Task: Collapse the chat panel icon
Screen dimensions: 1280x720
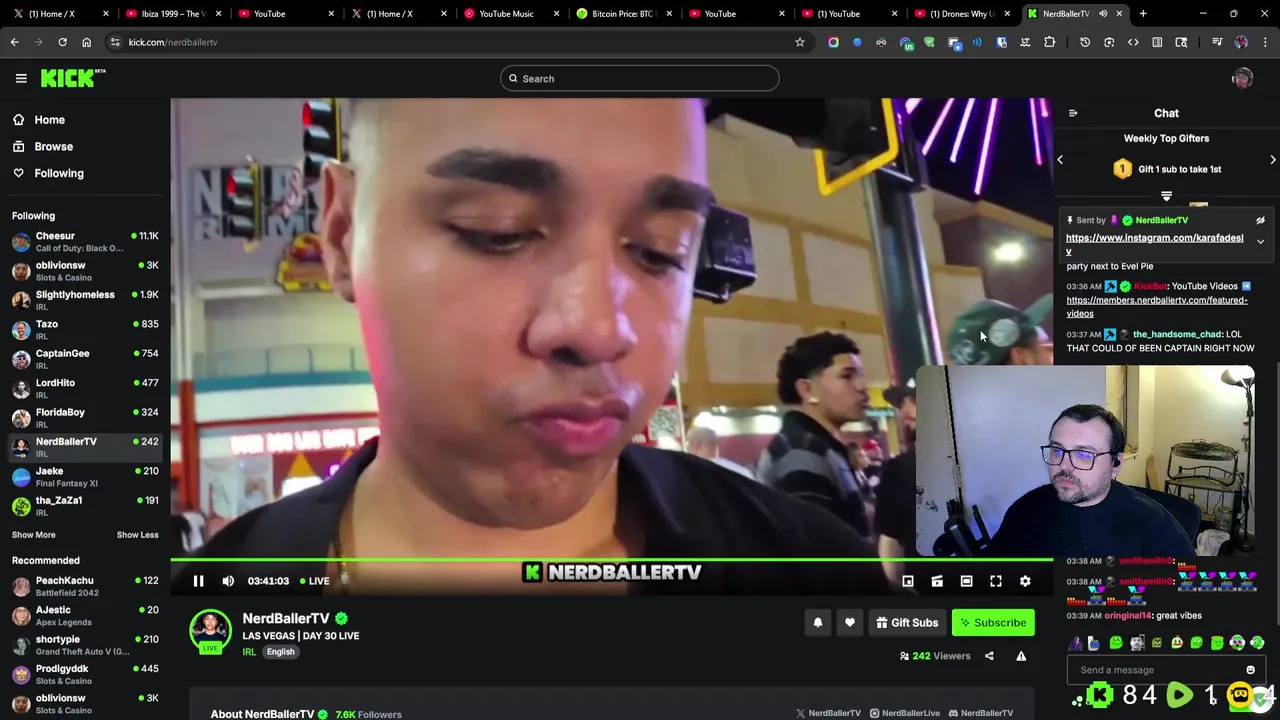Action: tap(1073, 113)
